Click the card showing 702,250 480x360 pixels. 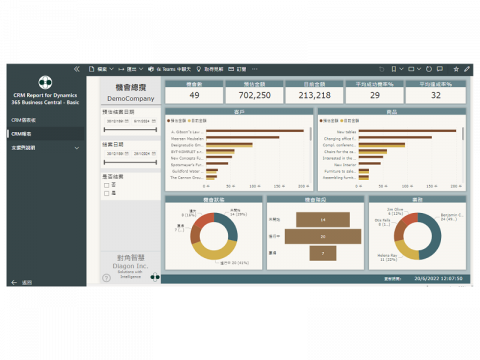[255, 92]
